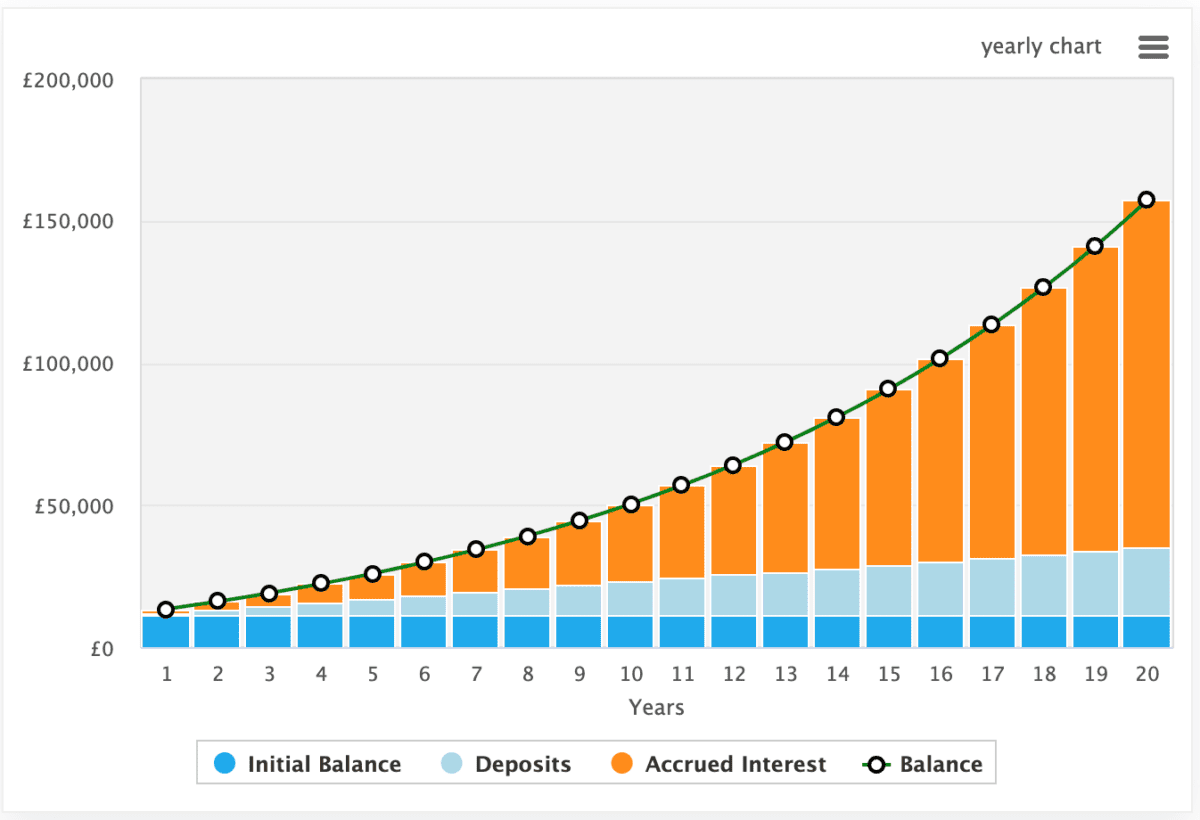Image resolution: width=1200 pixels, height=820 pixels.
Task: Click the orange interest bar for year 20
Action: coord(1147,375)
